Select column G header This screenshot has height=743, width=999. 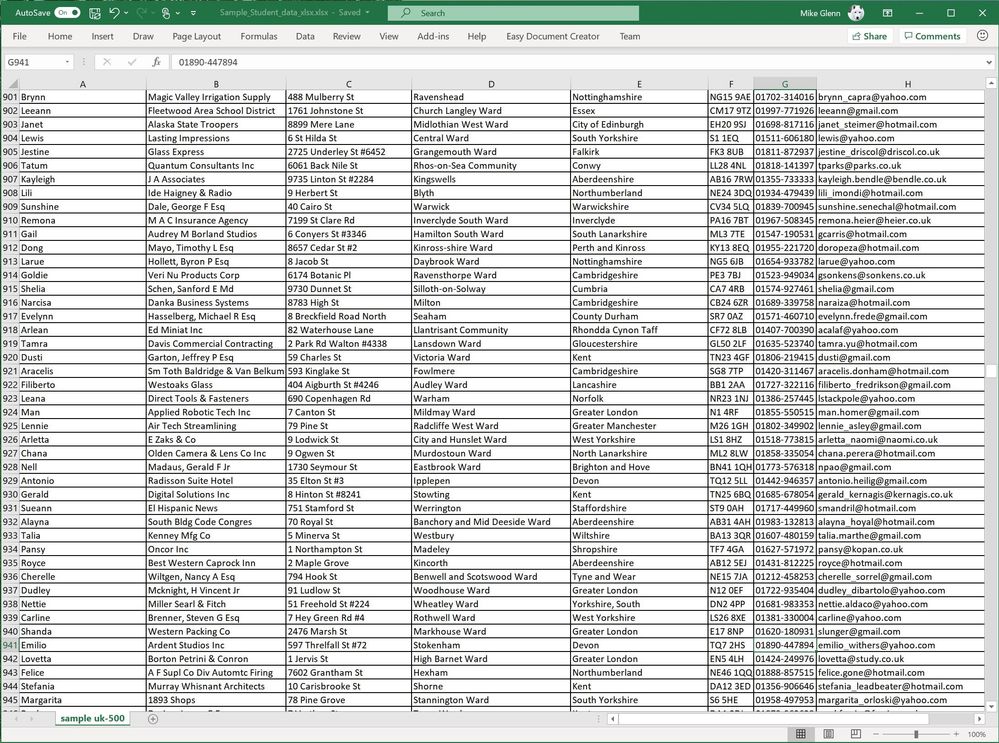(x=785, y=83)
